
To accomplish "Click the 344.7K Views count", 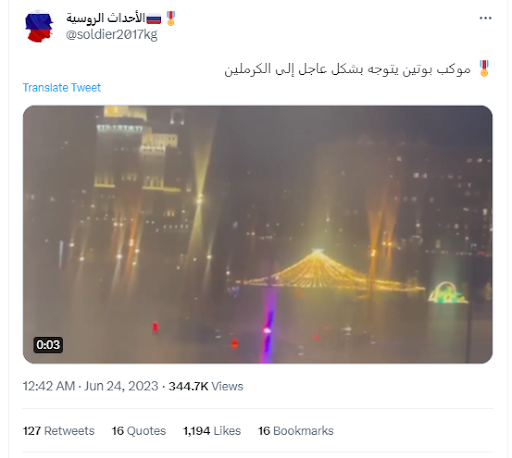I will [x=206, y=386].
